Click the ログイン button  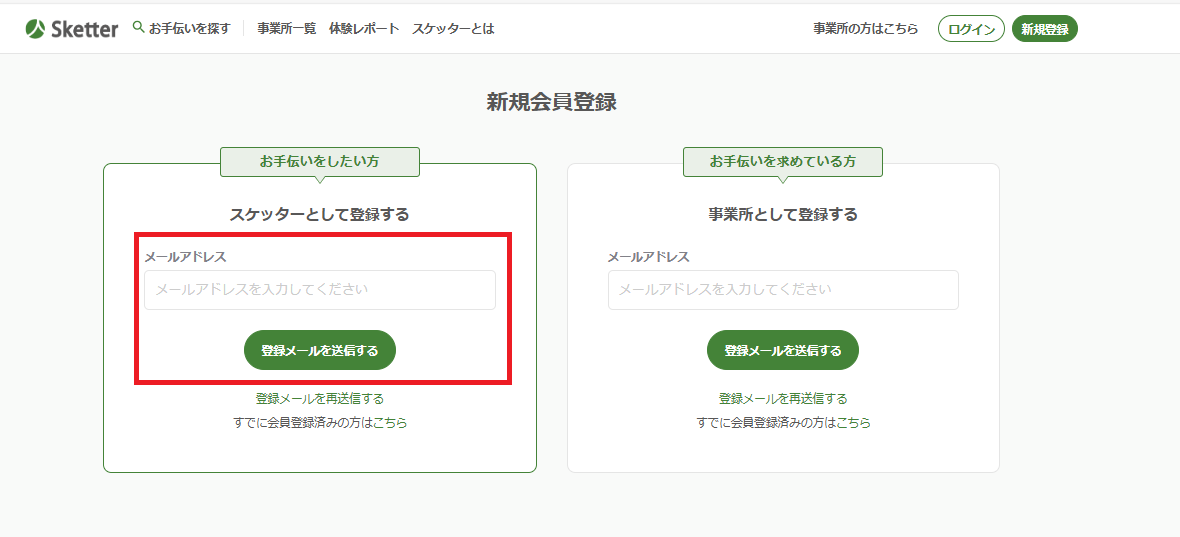(971, 29)
